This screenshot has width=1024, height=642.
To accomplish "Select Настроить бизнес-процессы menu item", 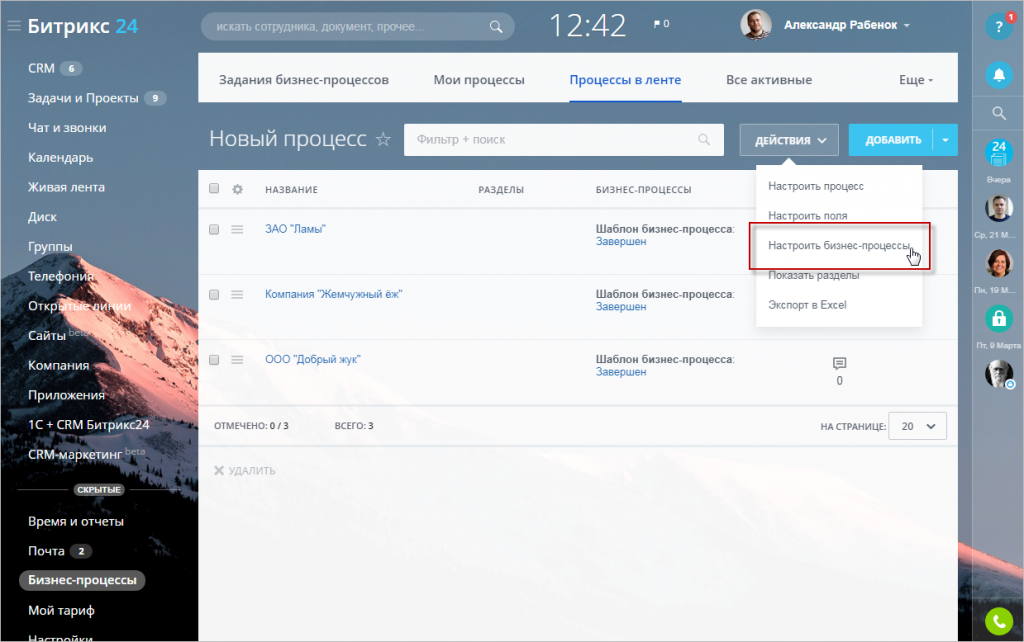I will pos(839,246).
